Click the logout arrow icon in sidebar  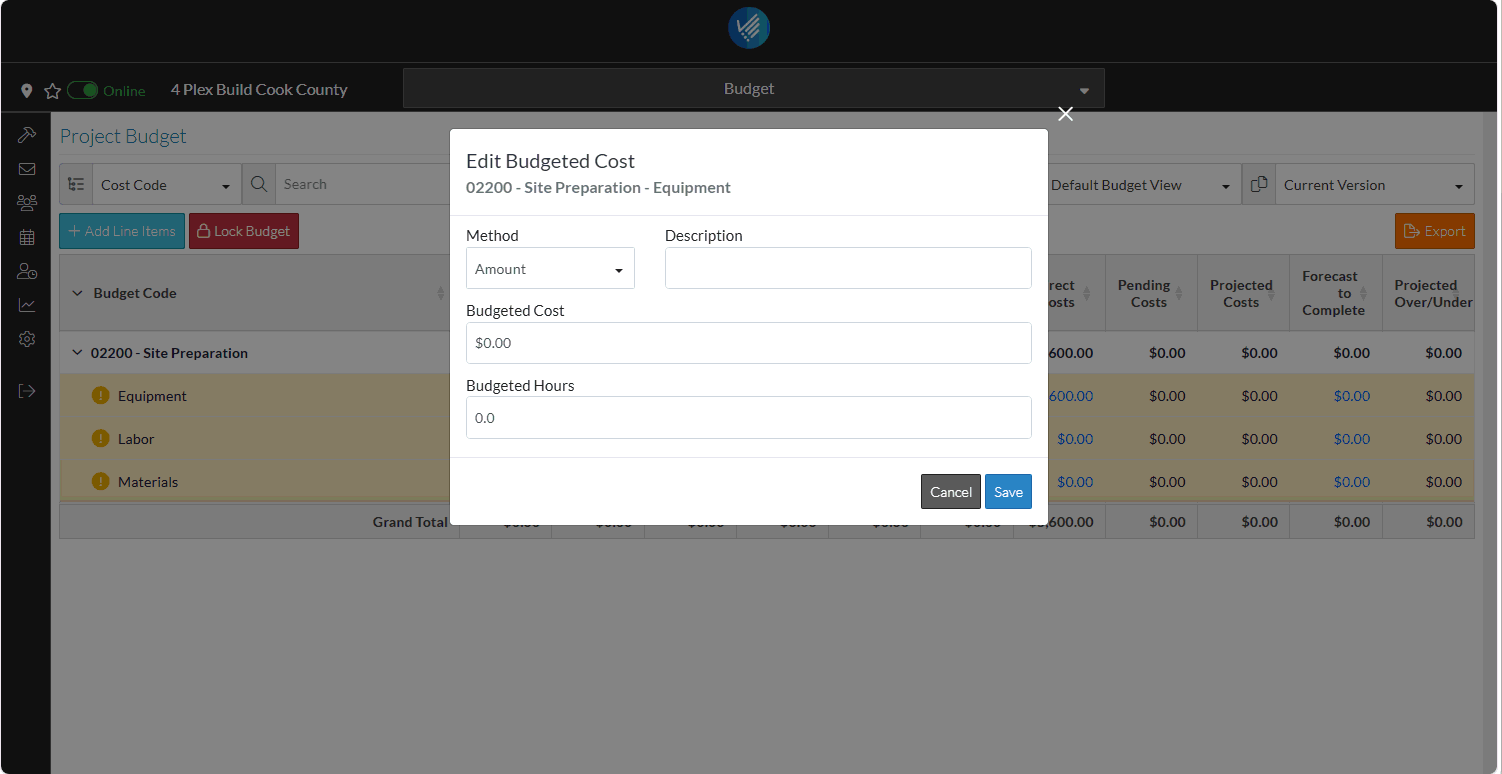click(x=27, y=391)
